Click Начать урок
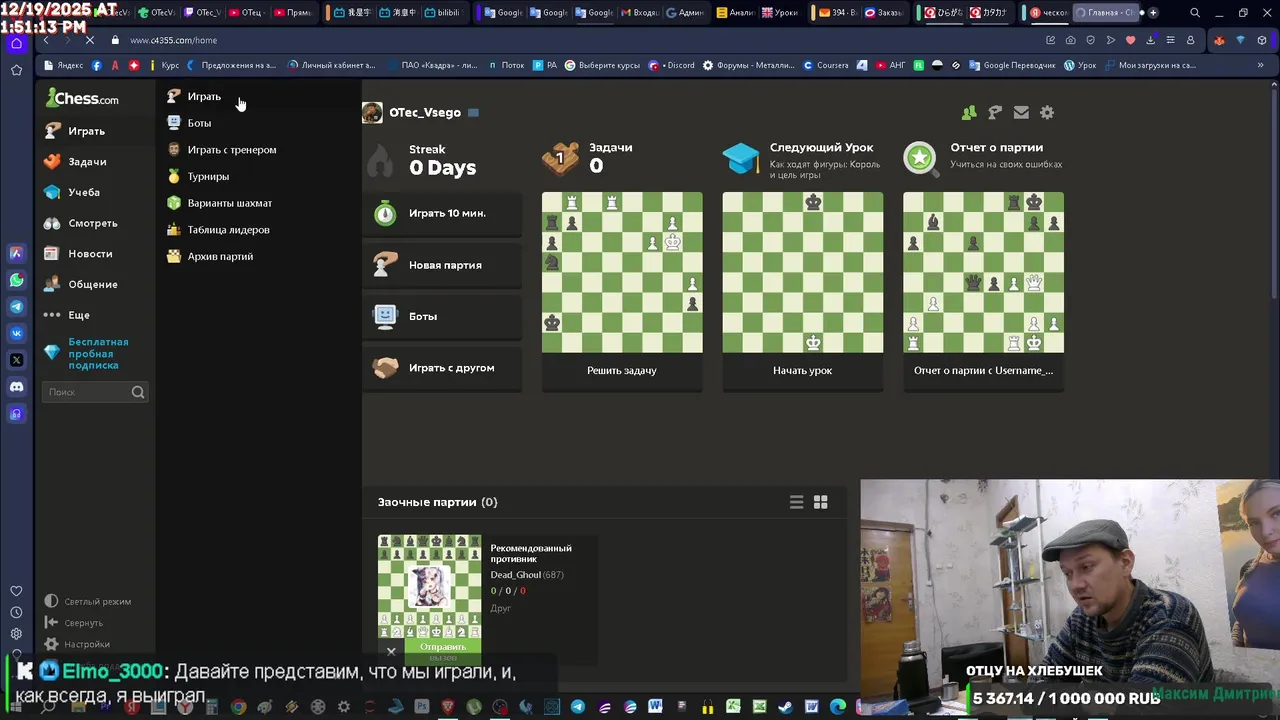The image size is (1280, 720). [803, 371]
